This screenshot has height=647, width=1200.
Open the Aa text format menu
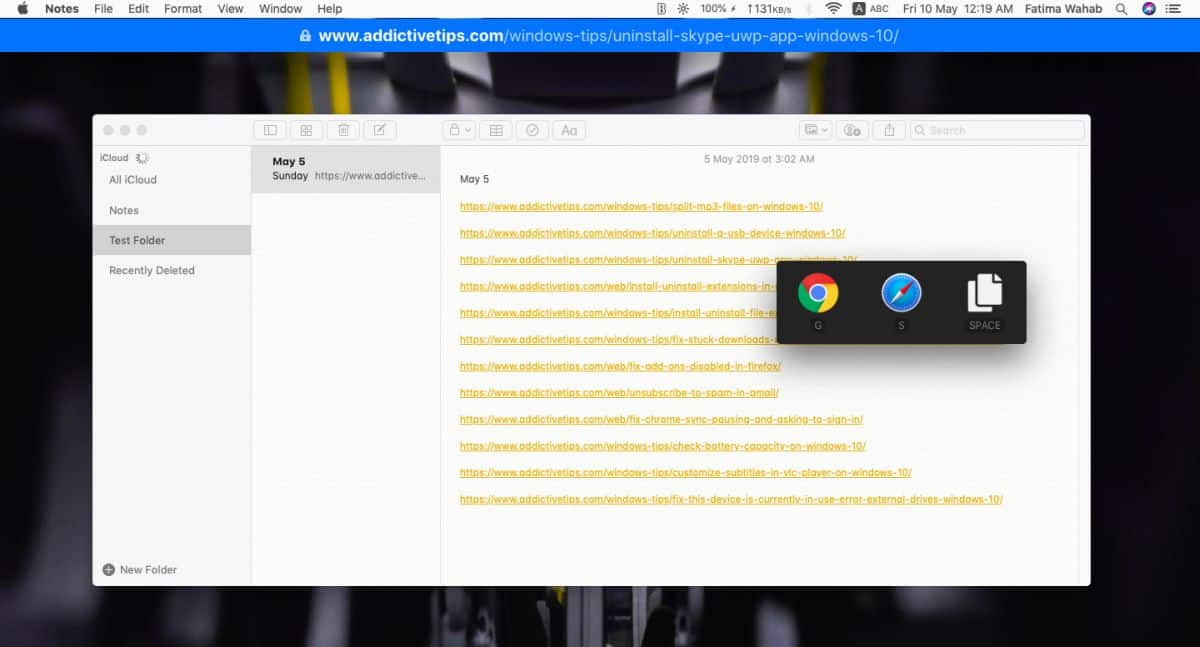[569, 130]
